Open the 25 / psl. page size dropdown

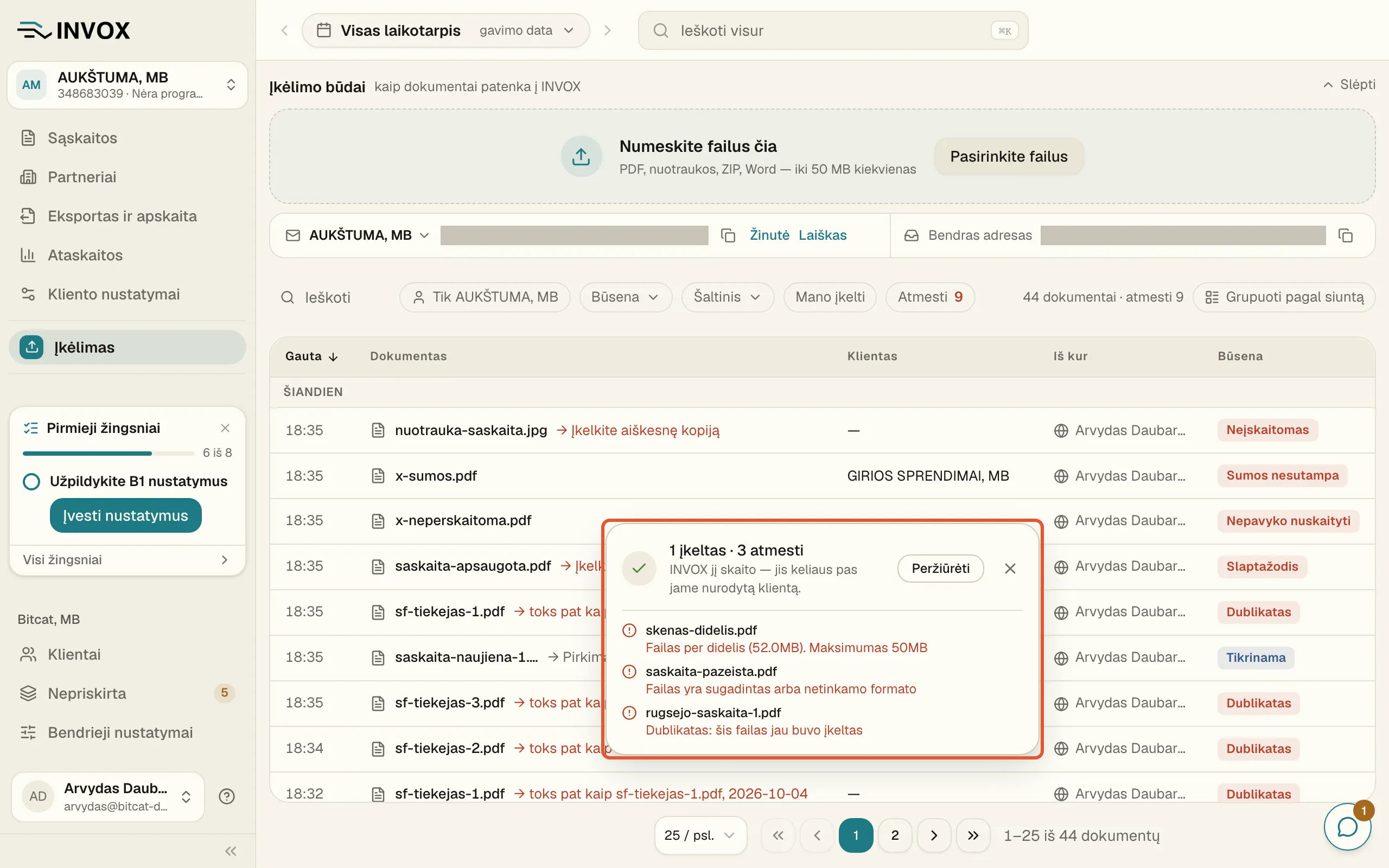click(x=700, y=835)
